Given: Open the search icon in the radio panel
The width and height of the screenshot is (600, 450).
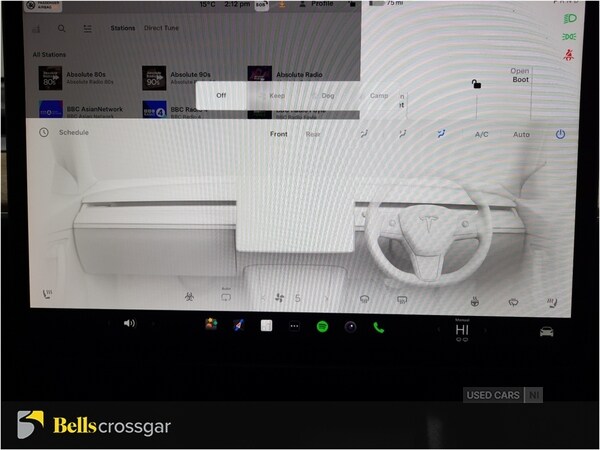Looking at the screenshot, I should (62, 28).
